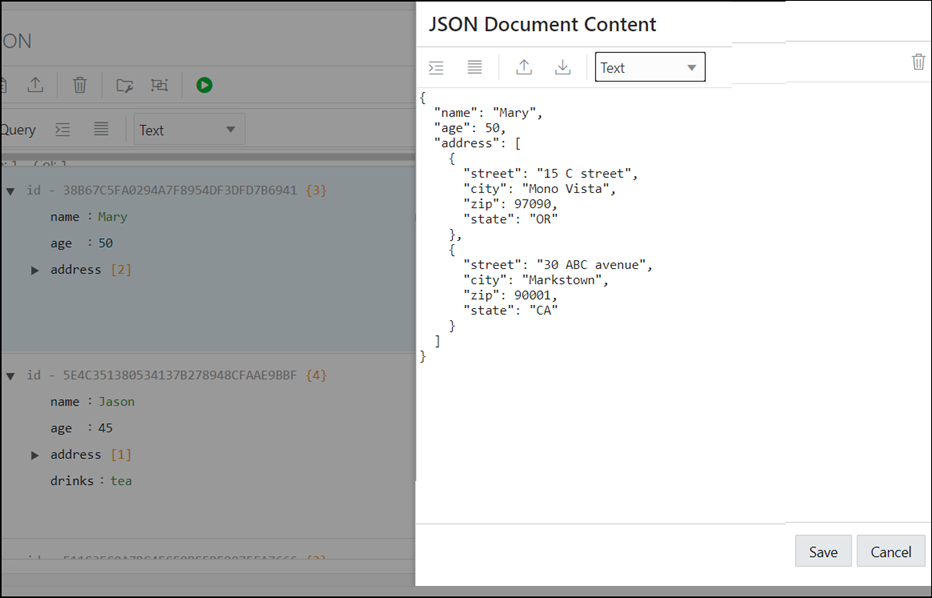The height and width of the screenshot is (598, 932).
Task: Click the JSON Document Content title
Action: tap(542, 24)
